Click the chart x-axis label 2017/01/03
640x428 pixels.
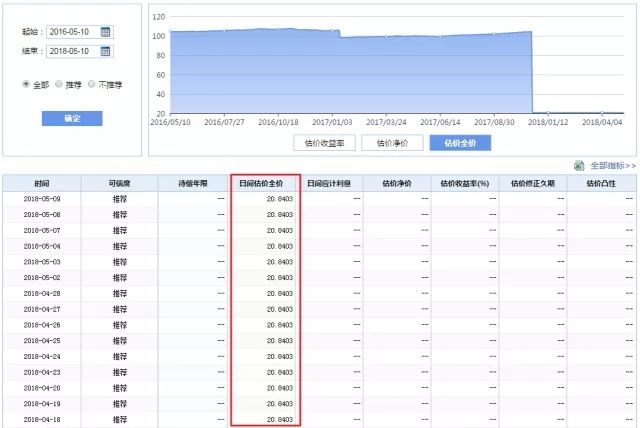[332, 122]
